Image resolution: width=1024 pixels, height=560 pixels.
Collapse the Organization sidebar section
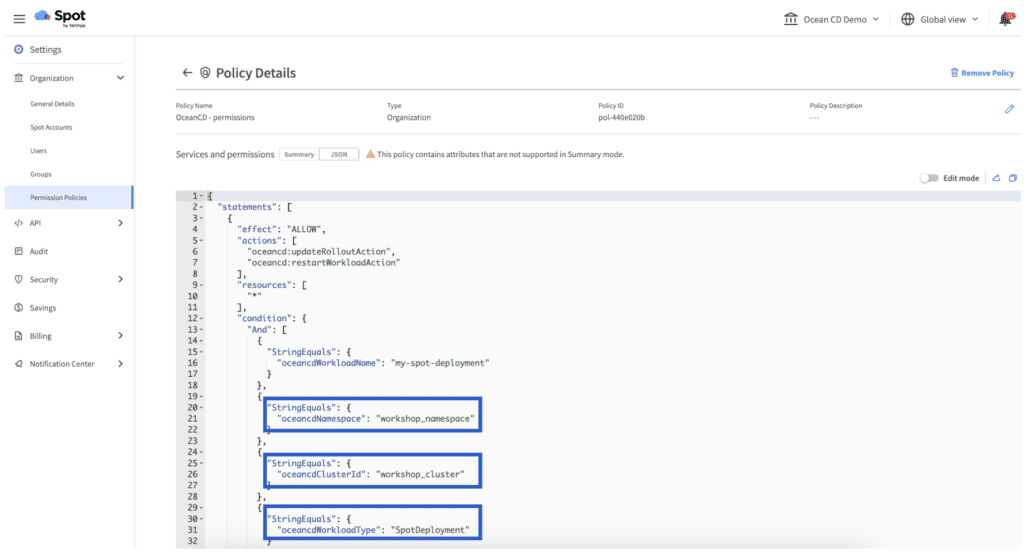pyautogui.click(x=120, y=78)
